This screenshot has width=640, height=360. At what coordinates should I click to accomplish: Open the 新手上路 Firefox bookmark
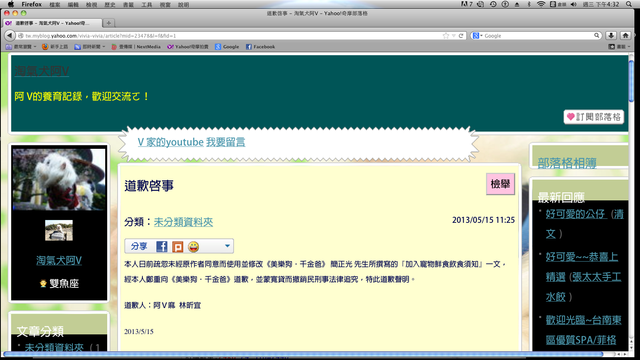pyautogui.click(x=55, y=47)
